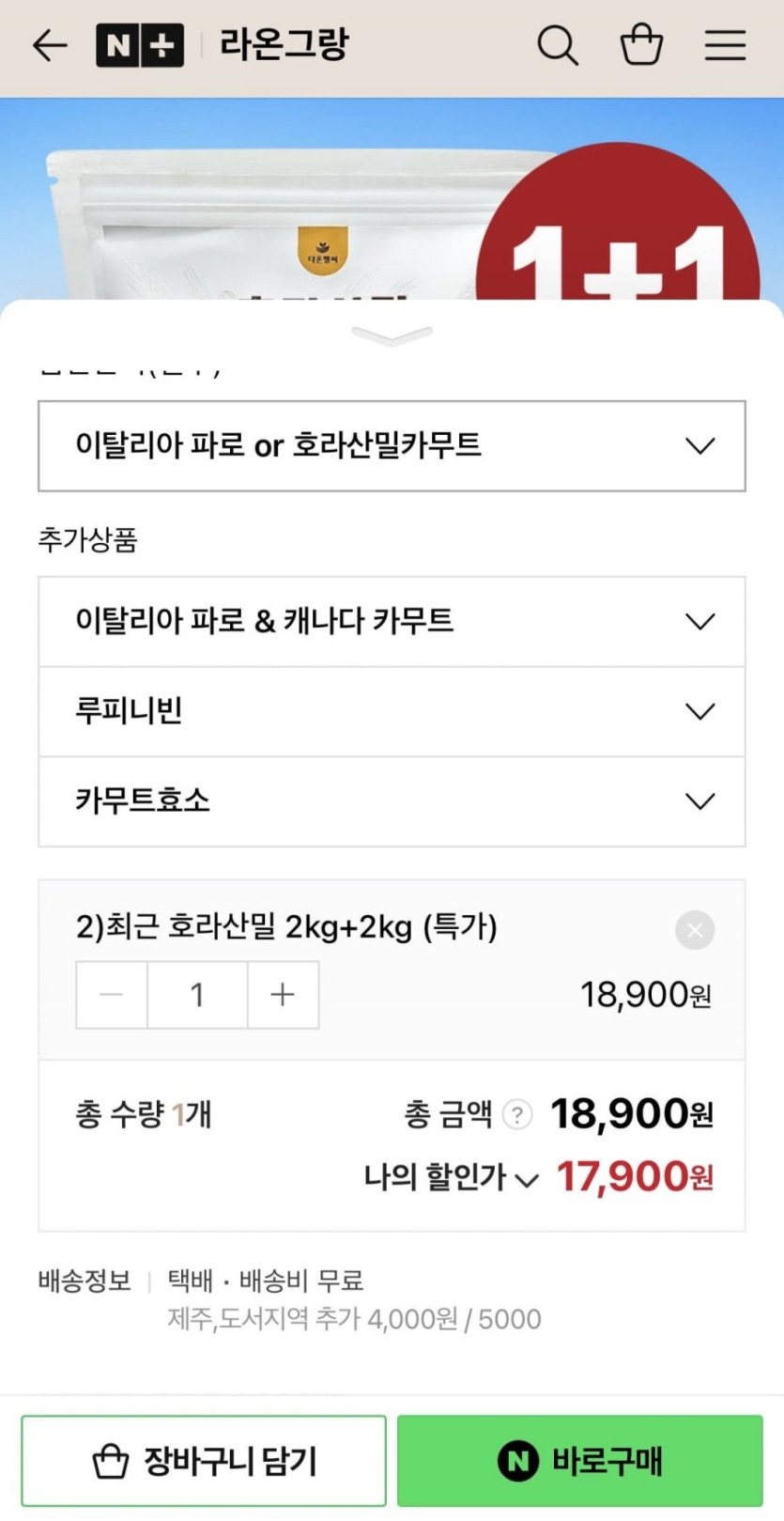The width and height of the screenshot is (784, 1521).
Task: Increase quantity with plus button
Action: tap(283, 995)
